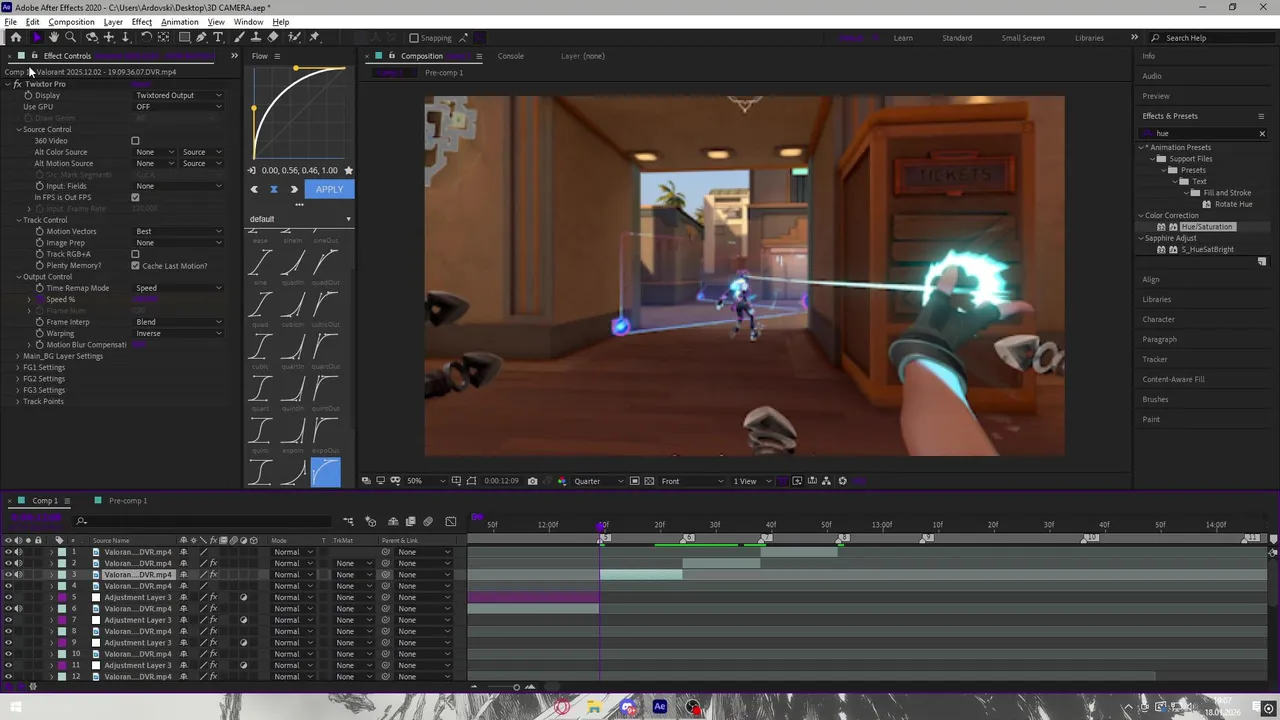Select the Rotation tool

[x=146, y=37]
